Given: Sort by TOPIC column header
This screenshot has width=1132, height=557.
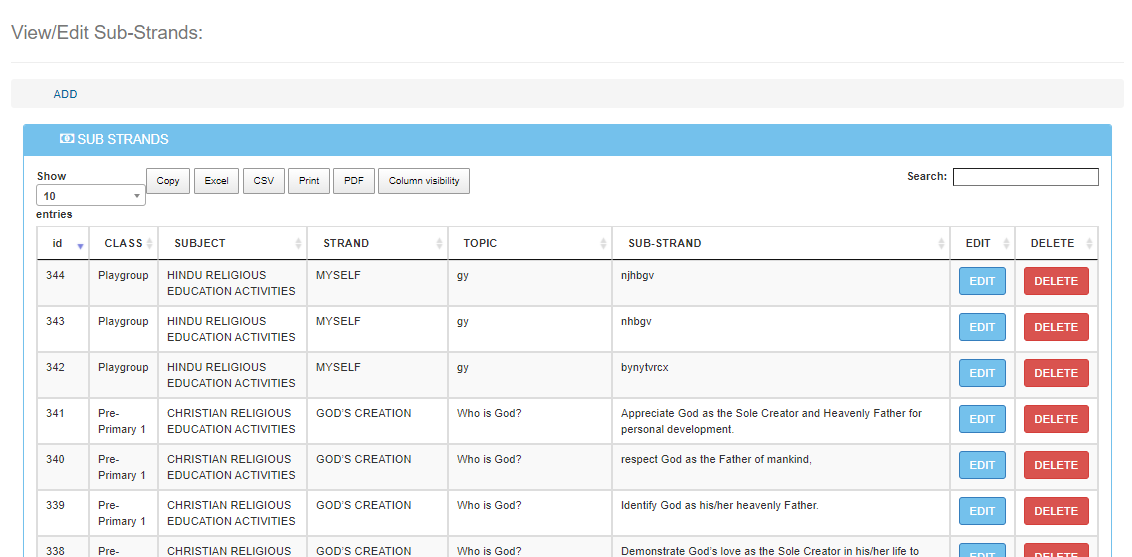Looking at the screenshot, I should 530,243.
